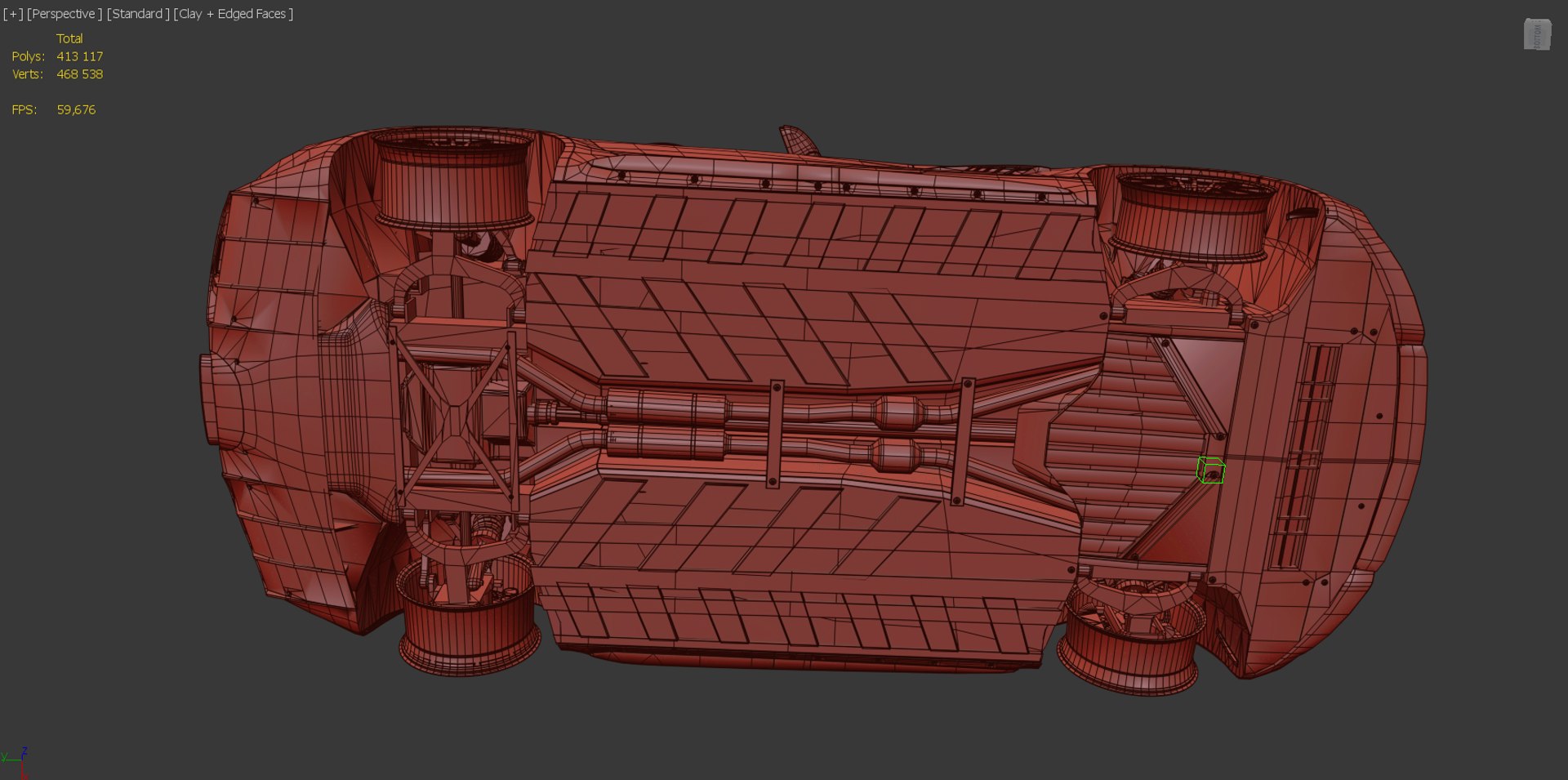Click the Total statistics header
Viewport: 1568px width, 780px height.
[69, 38]
